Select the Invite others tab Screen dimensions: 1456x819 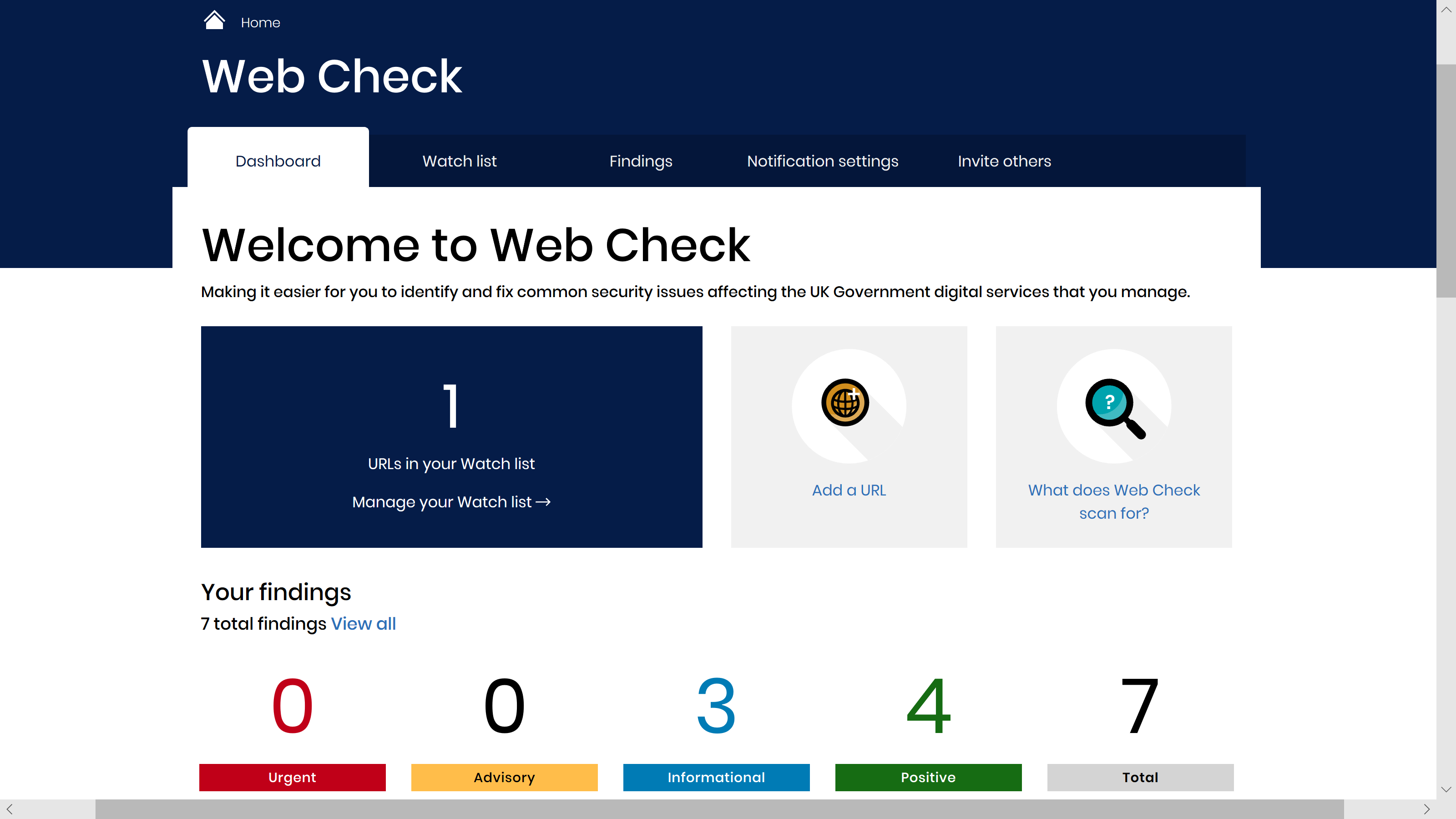pyautogui.click(x=1004, y=161)
